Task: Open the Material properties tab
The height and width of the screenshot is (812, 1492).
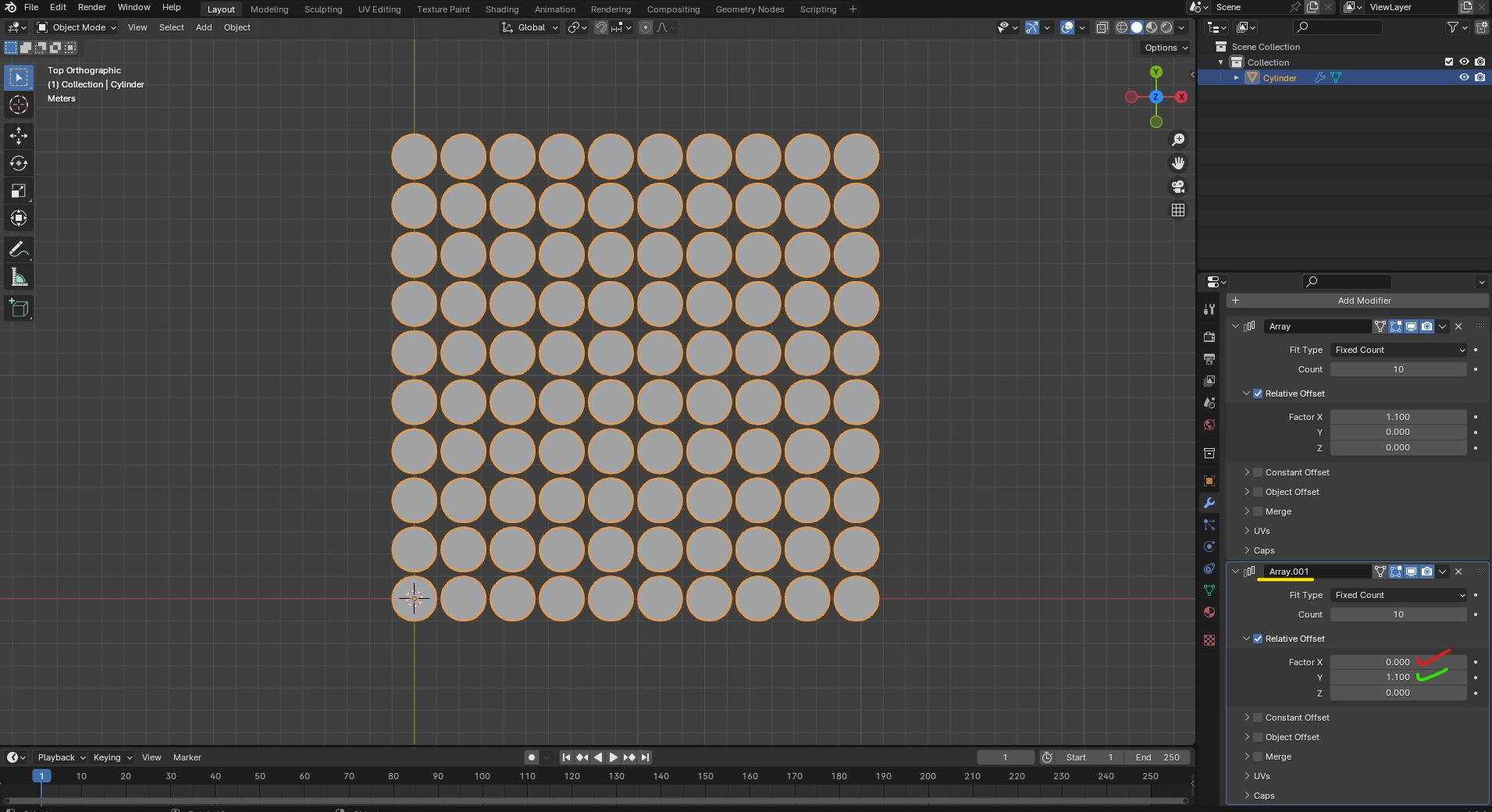Action: tap(1209, 613)
